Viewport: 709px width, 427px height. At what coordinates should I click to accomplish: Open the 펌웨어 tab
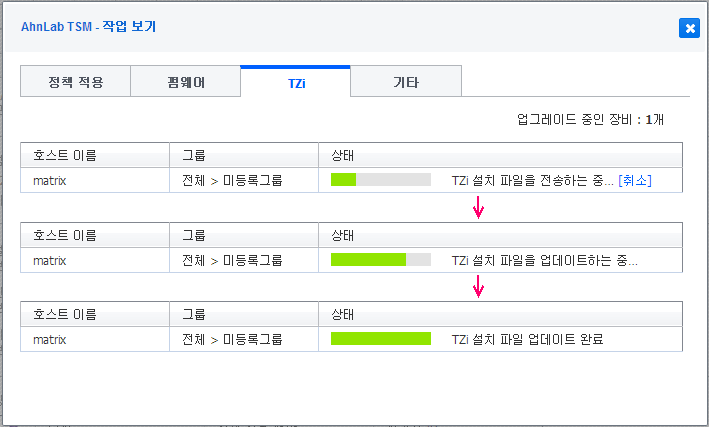point(185,82)
